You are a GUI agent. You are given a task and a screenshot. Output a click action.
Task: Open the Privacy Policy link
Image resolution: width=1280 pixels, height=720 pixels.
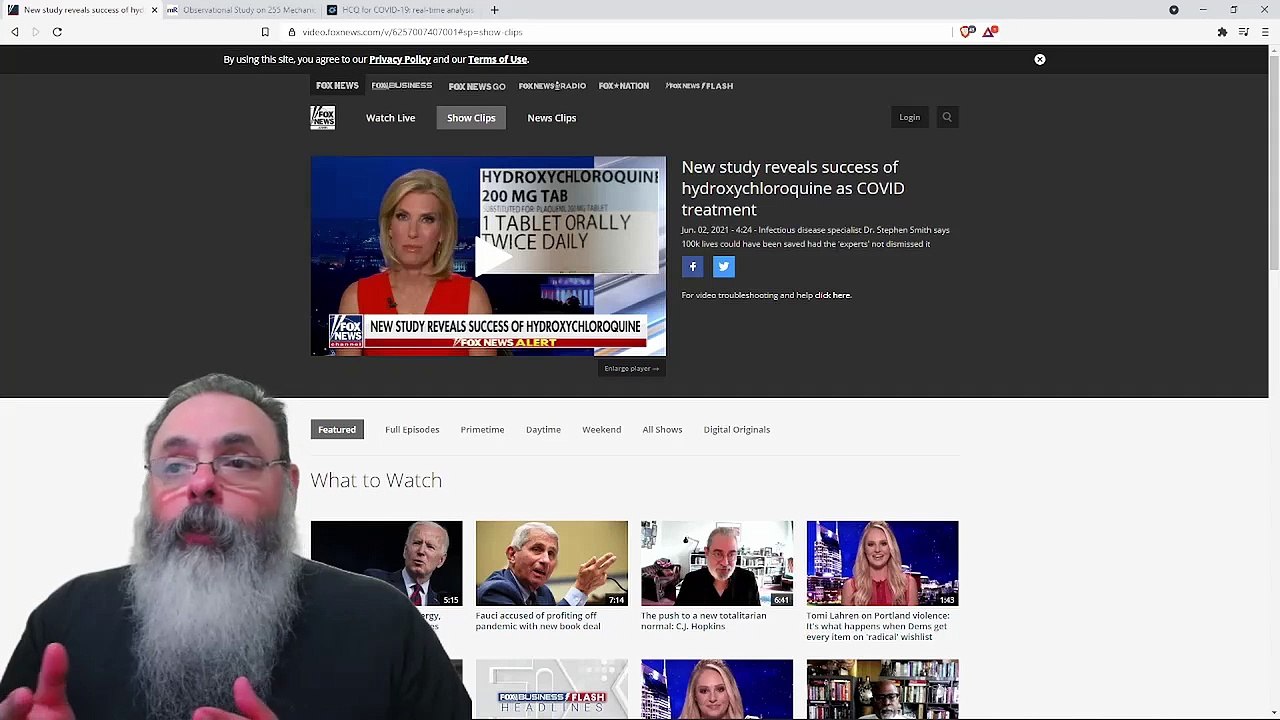click(x=400, y=60)
